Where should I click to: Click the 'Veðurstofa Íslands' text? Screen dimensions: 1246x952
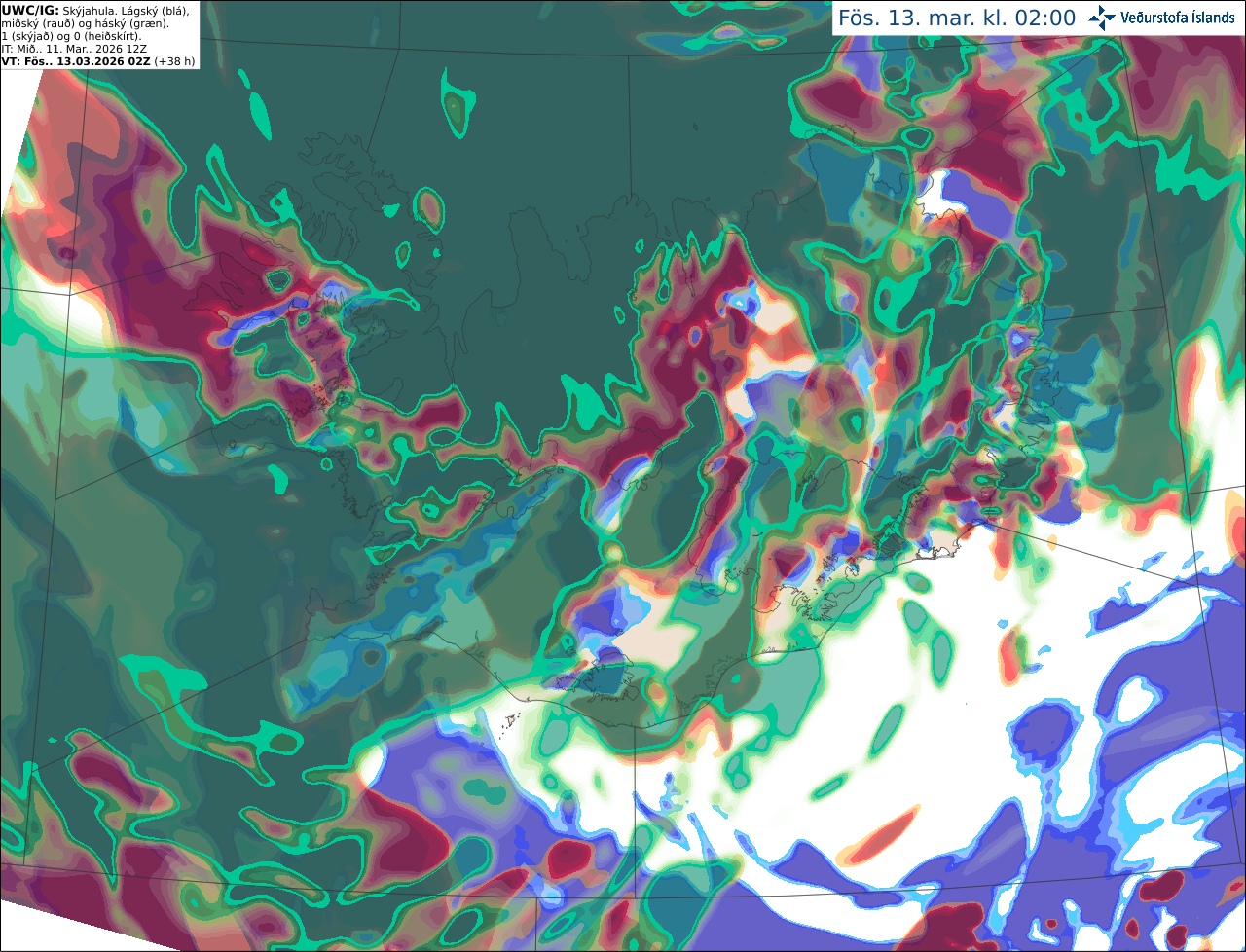[1178, 18]
